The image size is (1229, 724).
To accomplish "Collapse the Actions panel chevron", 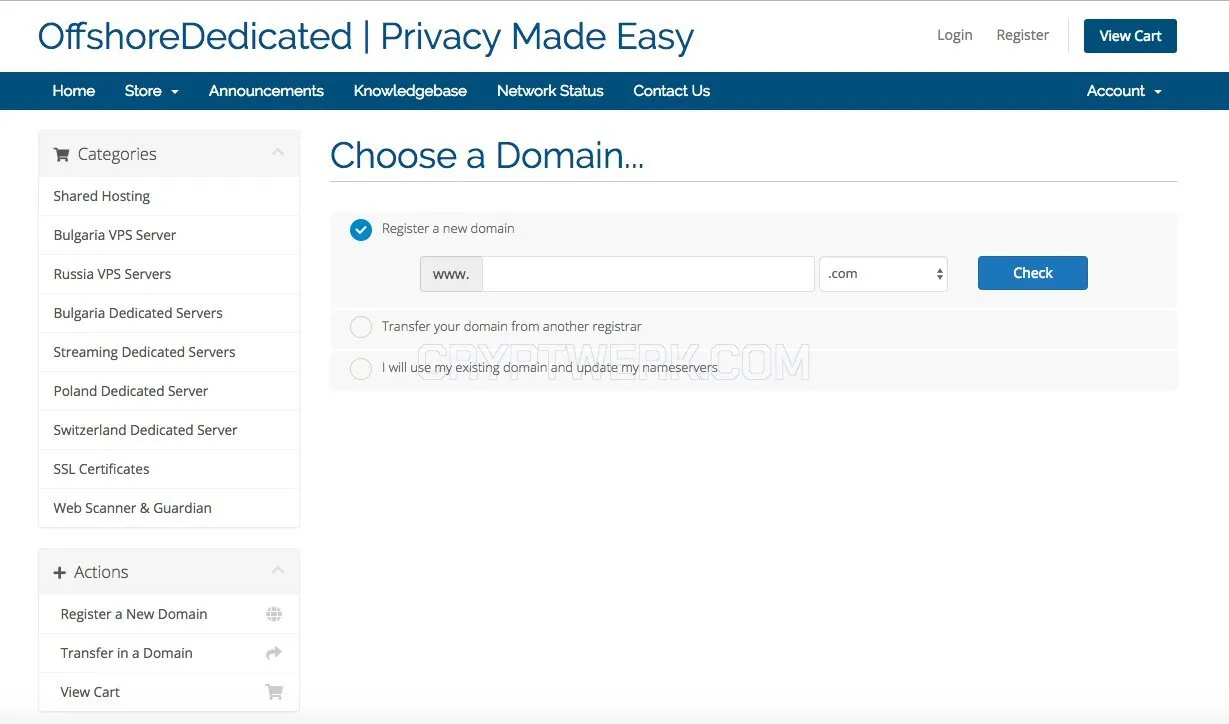I will pyautogui.click(x=278, y=571).
